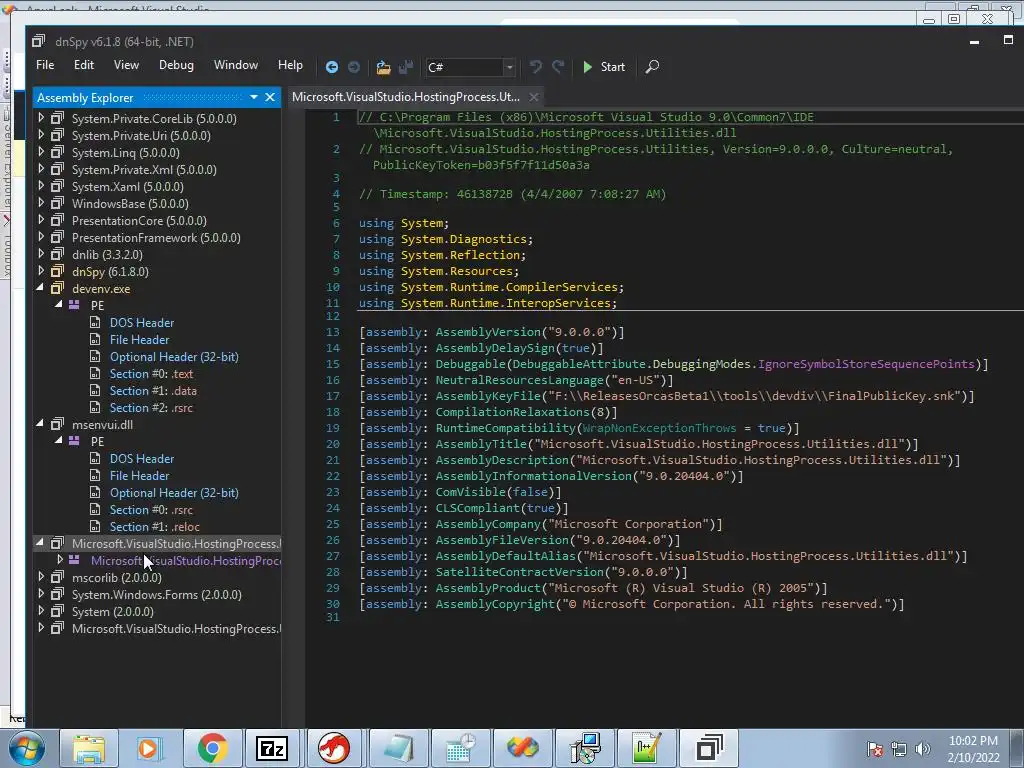Select dnSpy (6.1.8.0) assembly
The height and width of the screenshot is (768, 1024).
pyautogui.click(x=110, y=272)
